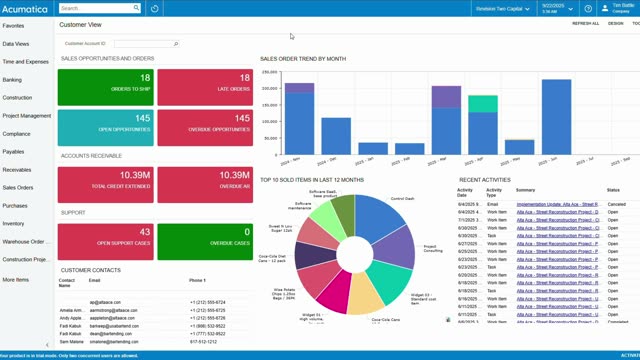Open the business date dropdown
The height and width of the screenshot is (360, 640).
558,9
